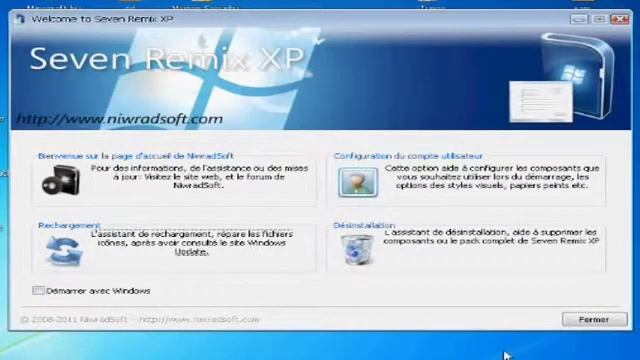The image size is (640, 360).
Task: Click the text starting 'L'assistant de désinstallation'
Action: (491, 237)
